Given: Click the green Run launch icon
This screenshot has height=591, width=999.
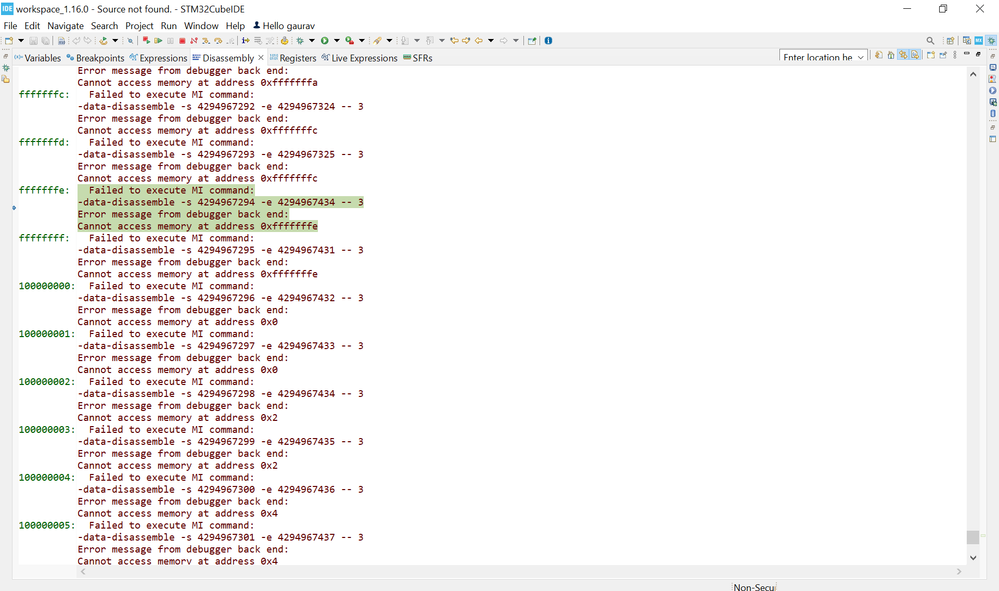Looking at the screenshot, I should 324,41.
